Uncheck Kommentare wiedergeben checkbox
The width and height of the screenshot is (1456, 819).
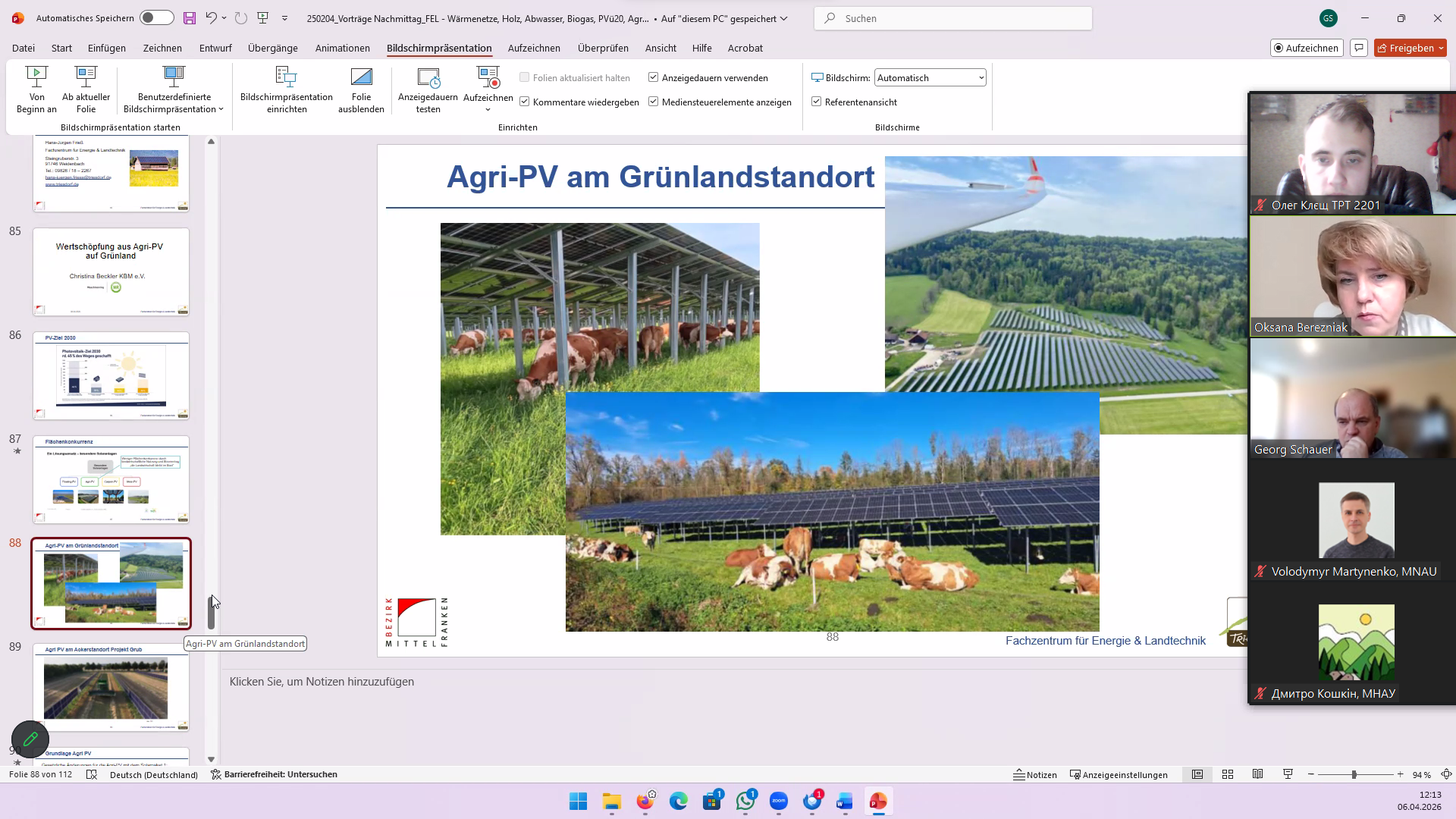point(525,102)
